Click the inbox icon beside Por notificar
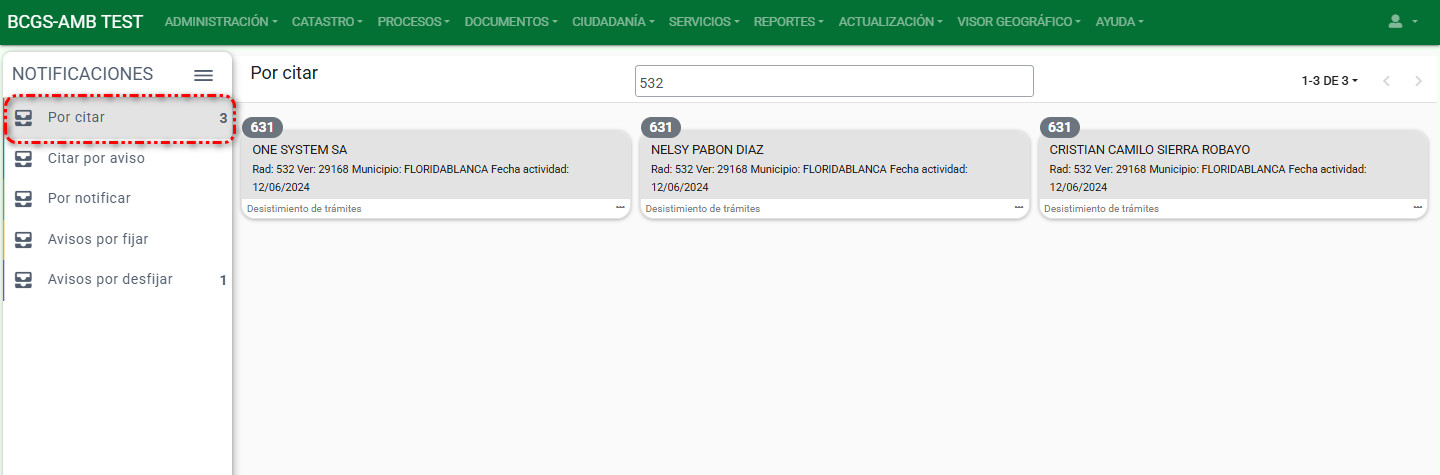1440x475 pixels. pyautogui.click(x=24, y=199)
